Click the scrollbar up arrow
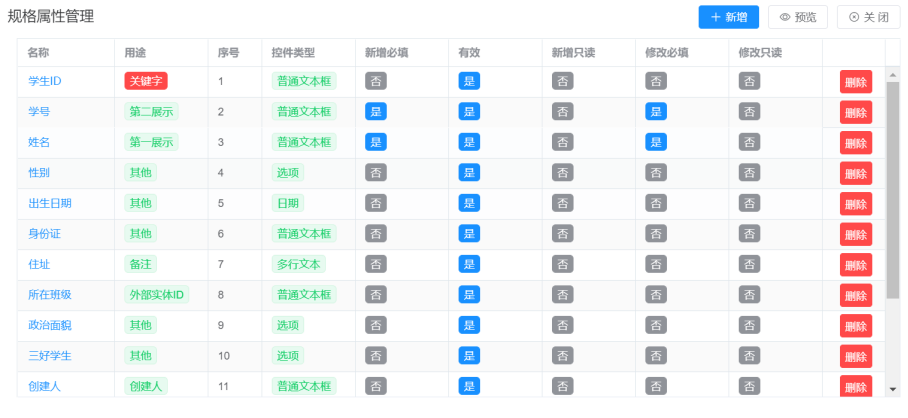Viewport: 908px width, 418px height. pyautogui.click(x=893, y=75)
